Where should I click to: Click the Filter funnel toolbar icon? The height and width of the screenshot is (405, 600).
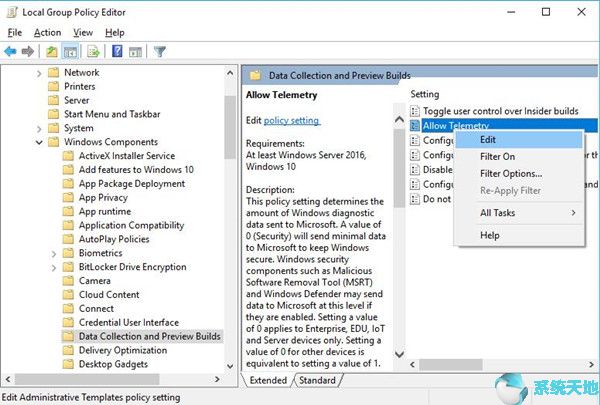[160, 51]
